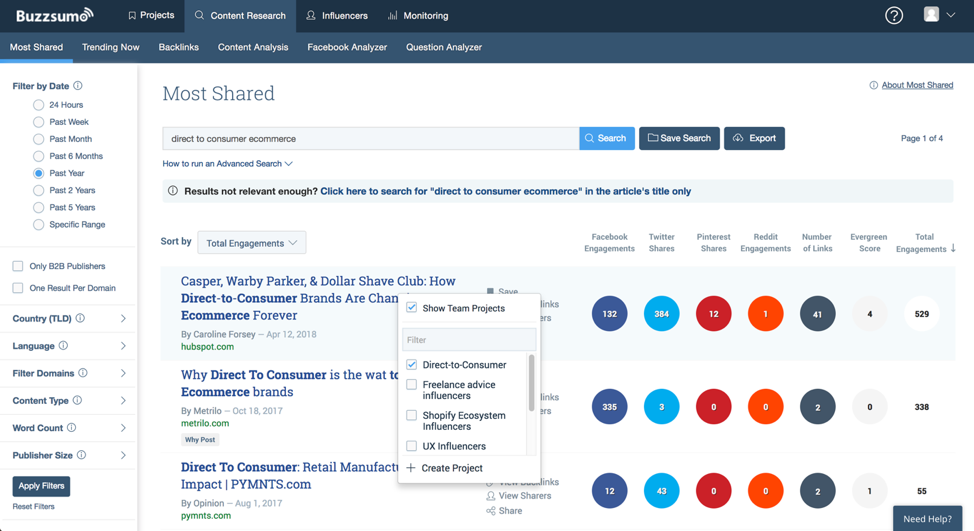Click the View Sharers person icon
The image size is (974, 531).
click(491, 496)
